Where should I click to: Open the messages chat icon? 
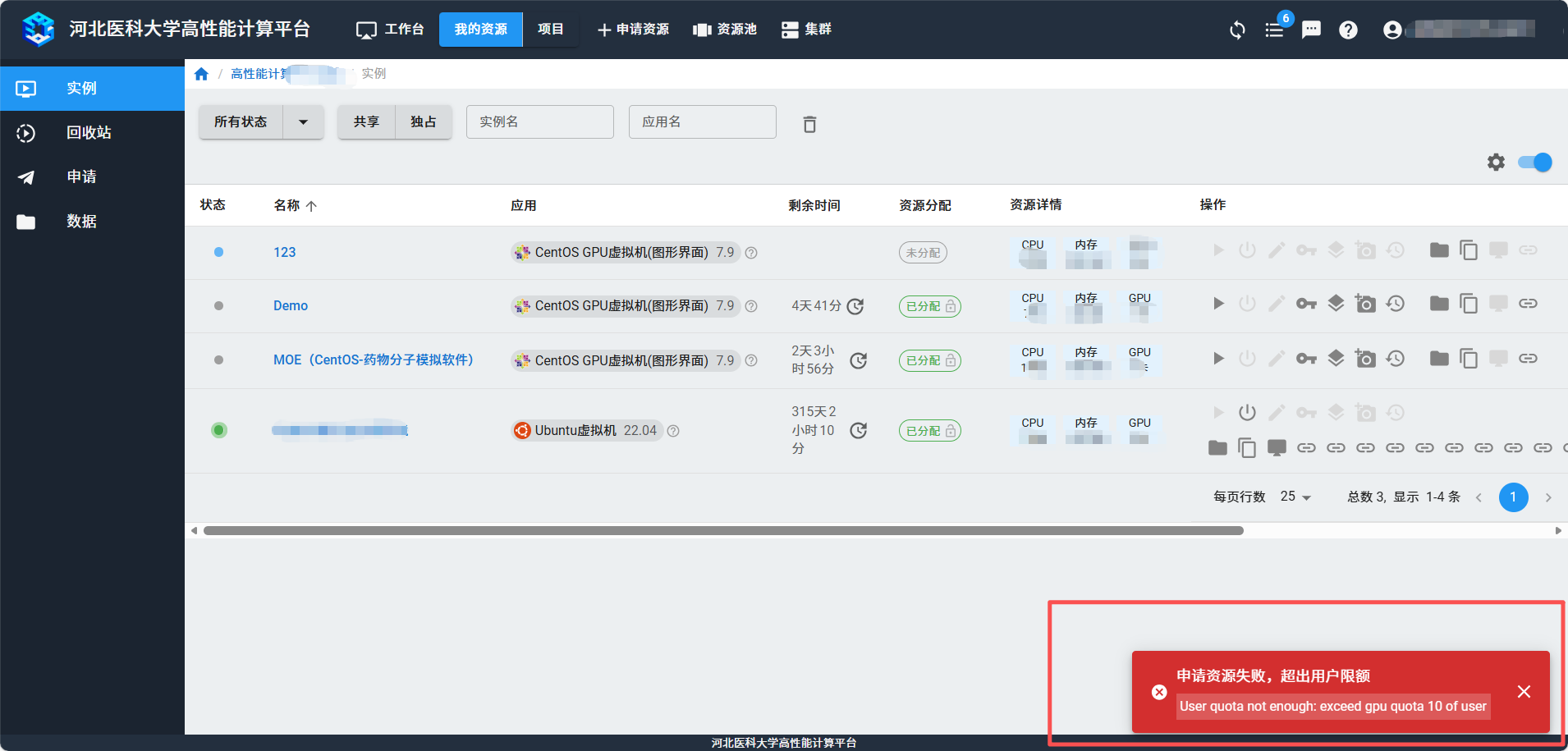tap(1311, 30)
